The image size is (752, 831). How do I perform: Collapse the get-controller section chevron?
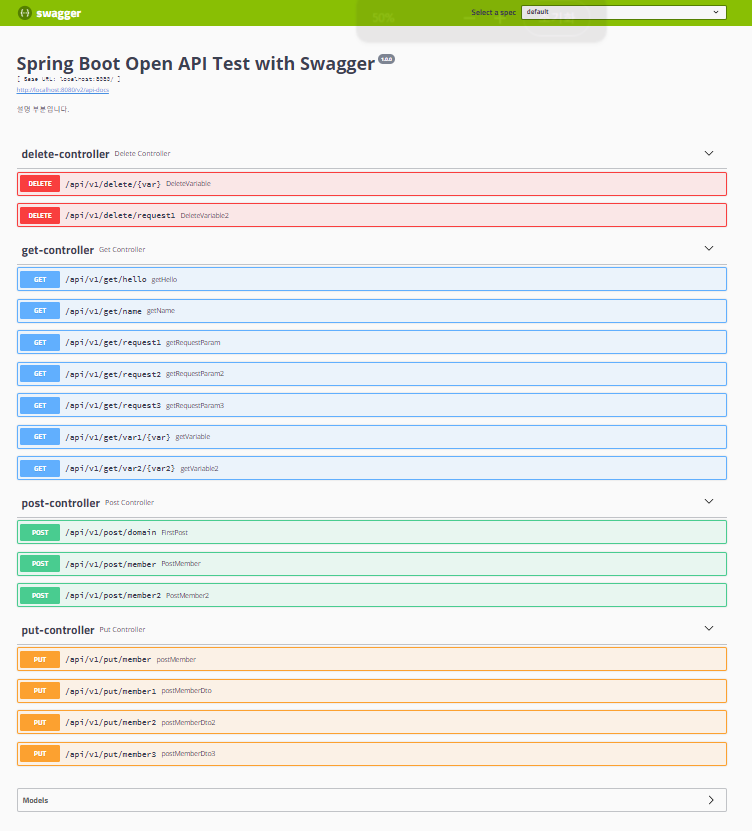pos(709,249)
